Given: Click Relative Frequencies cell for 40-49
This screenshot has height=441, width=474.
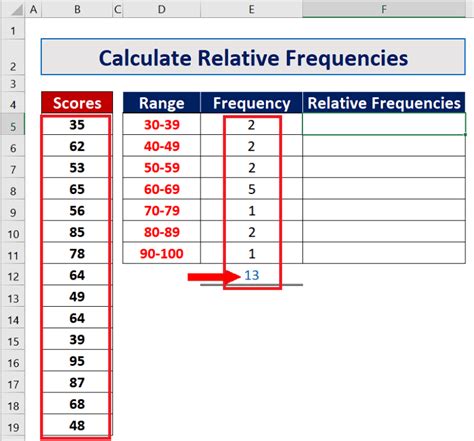Looking at the screenshot, I should [x=384, y=146].
